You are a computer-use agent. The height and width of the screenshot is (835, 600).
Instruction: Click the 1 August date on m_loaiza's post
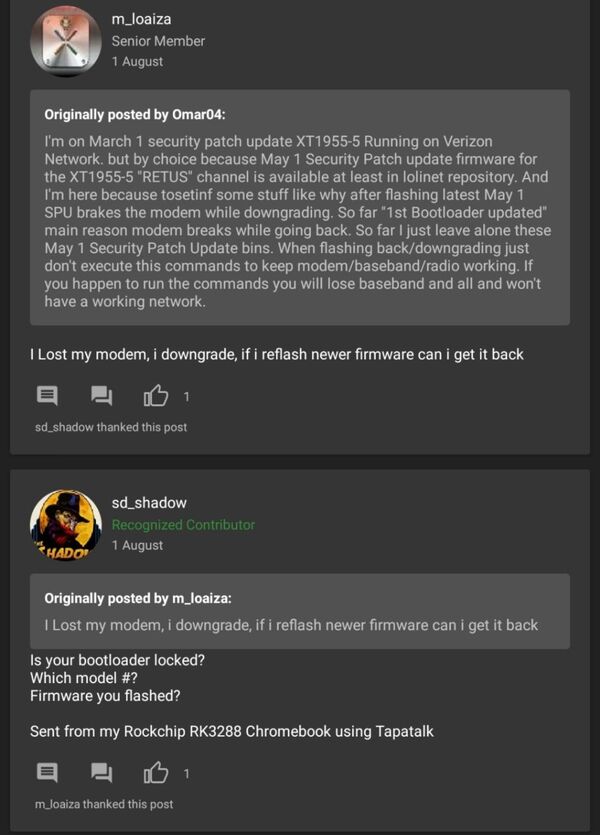[x=137, y=62]
